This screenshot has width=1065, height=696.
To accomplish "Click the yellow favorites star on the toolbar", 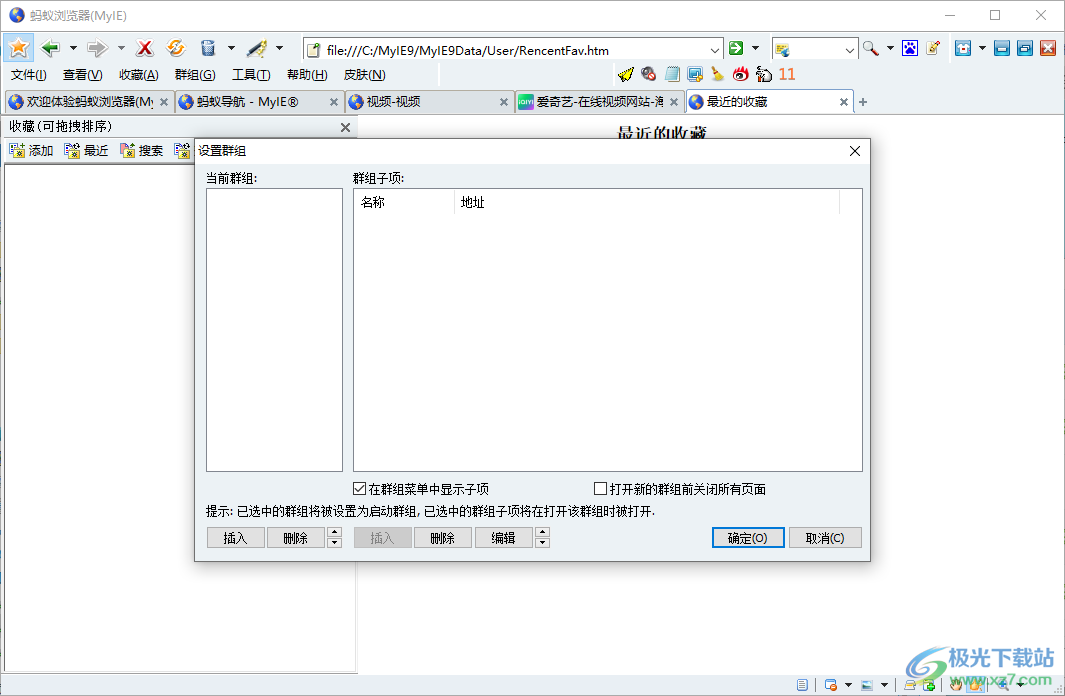I will (18, 47).
